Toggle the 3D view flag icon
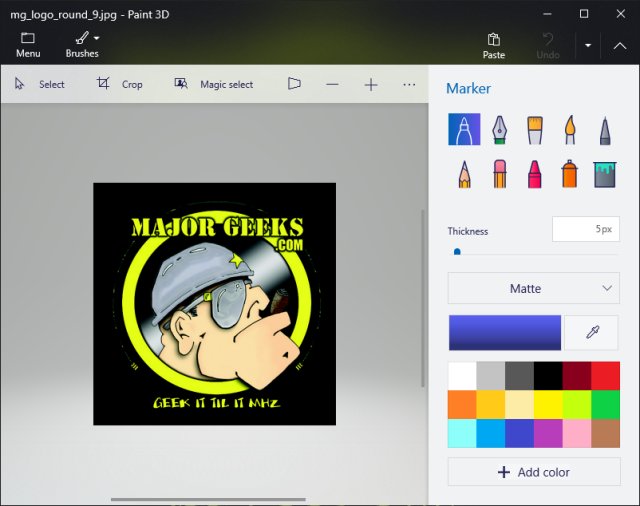The image size is (640, 506). 294,84
